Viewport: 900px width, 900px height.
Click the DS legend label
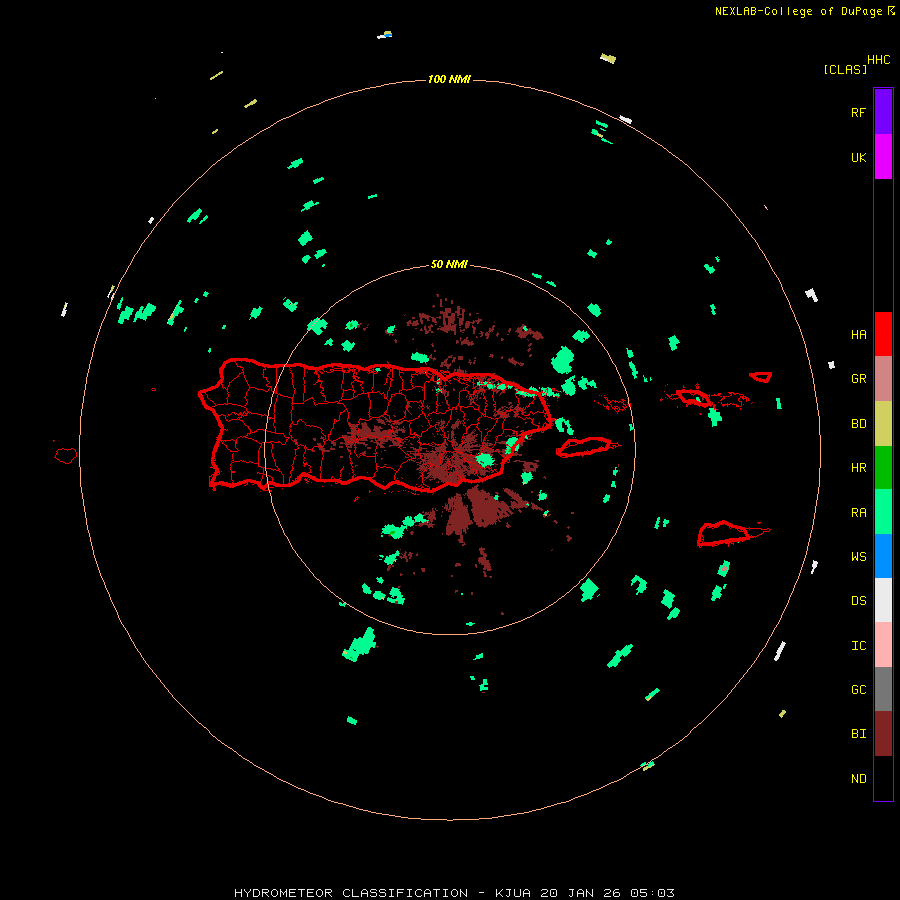[x=858, y=600]
